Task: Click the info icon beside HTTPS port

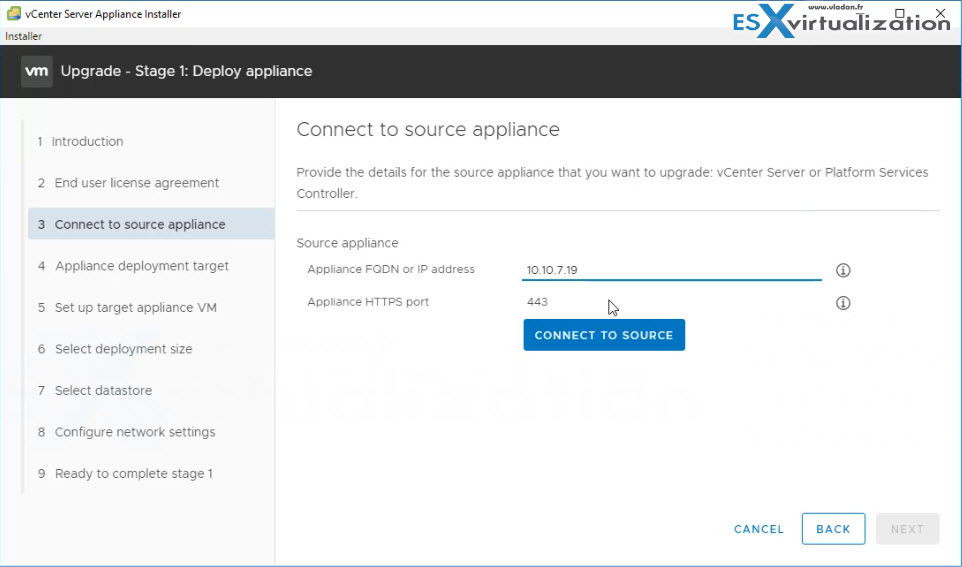Action: click(x=842, y=303)
